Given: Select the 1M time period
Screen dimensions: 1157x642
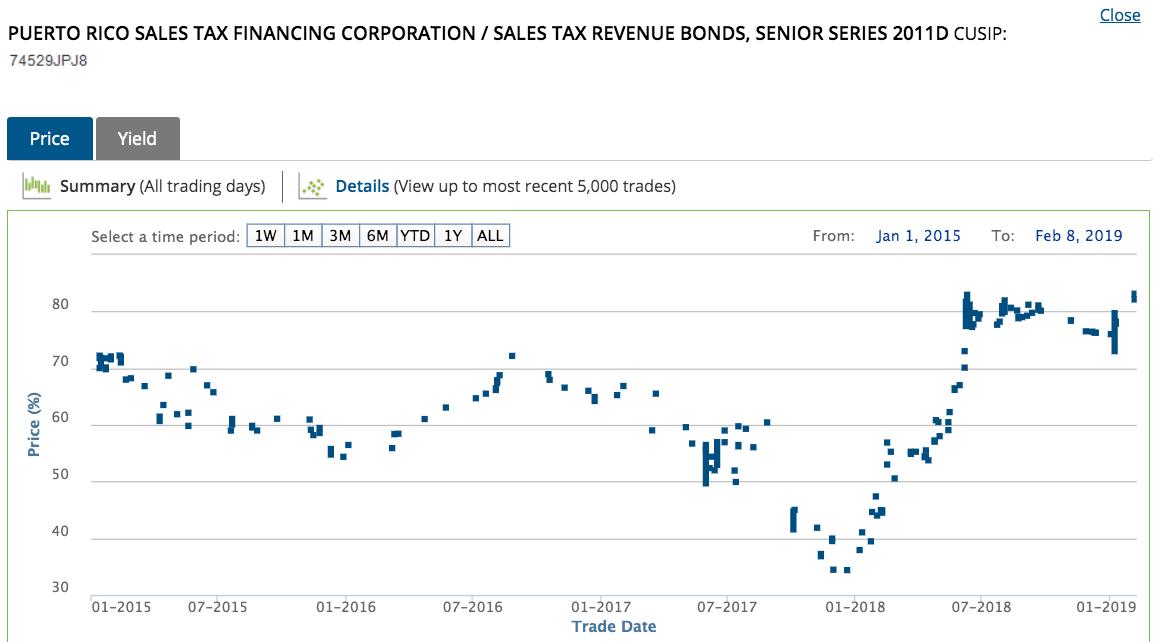Looking at the screenshot, I should click(x=303, y=236).
